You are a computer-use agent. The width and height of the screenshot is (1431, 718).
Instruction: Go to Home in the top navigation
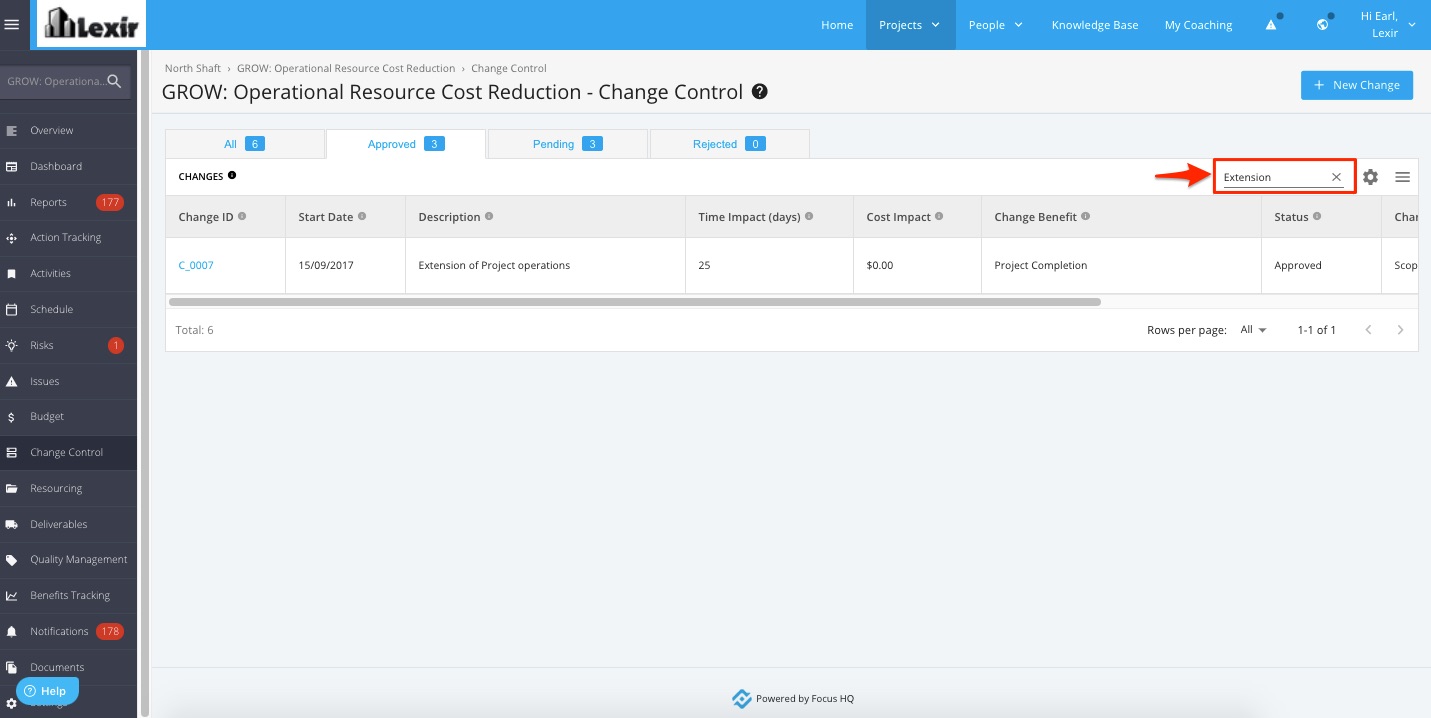(837, 25)
